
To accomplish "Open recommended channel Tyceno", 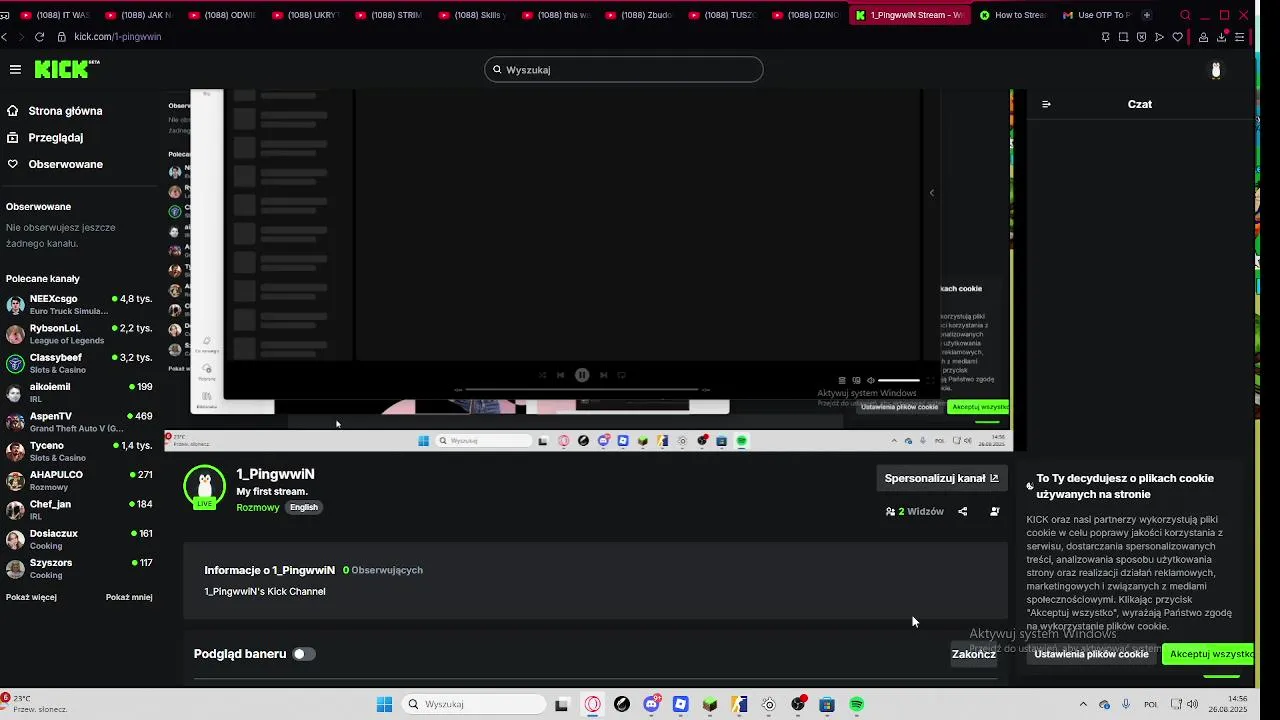I will (x=80, y=451).
